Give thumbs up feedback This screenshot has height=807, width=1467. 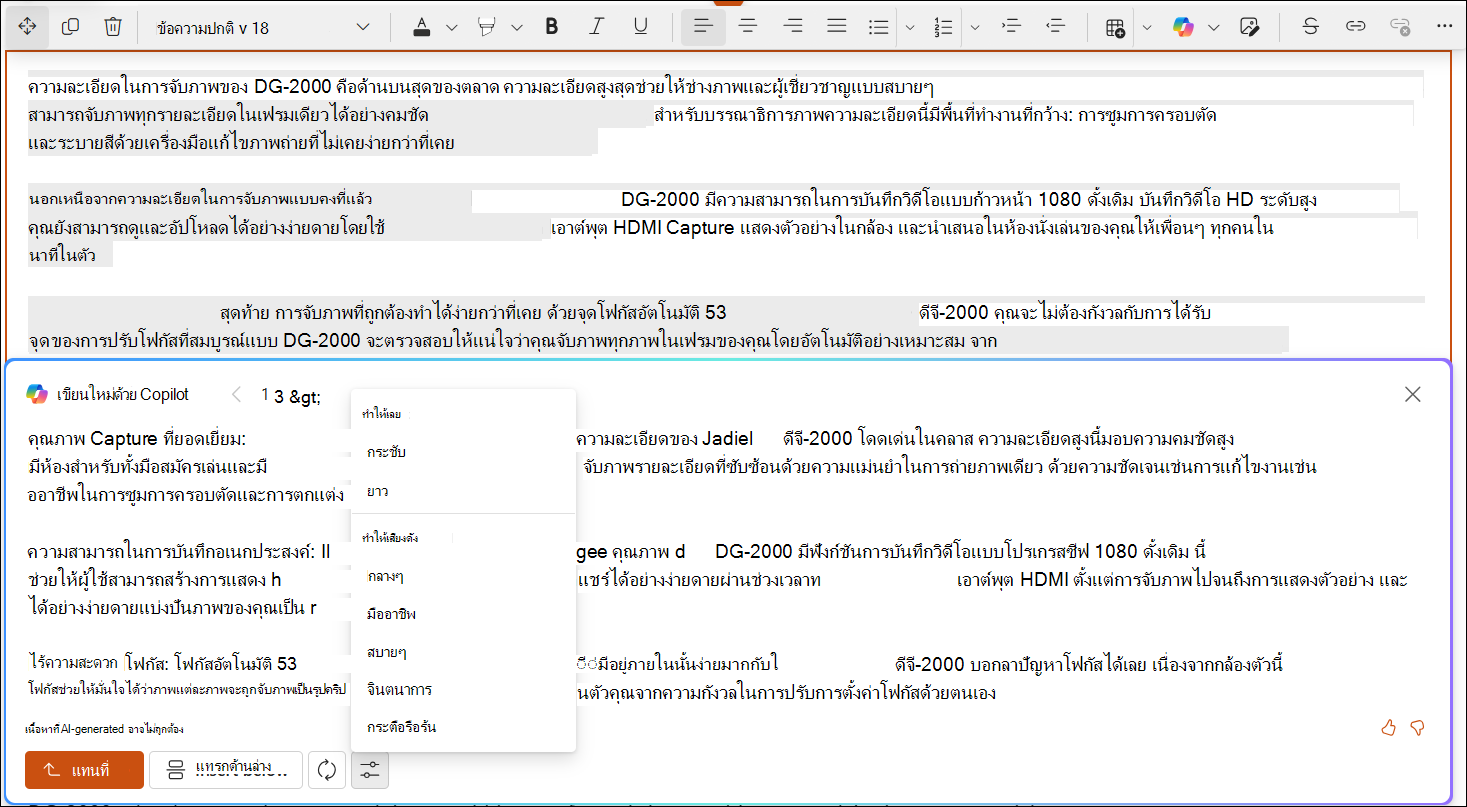click(1388, 728)
